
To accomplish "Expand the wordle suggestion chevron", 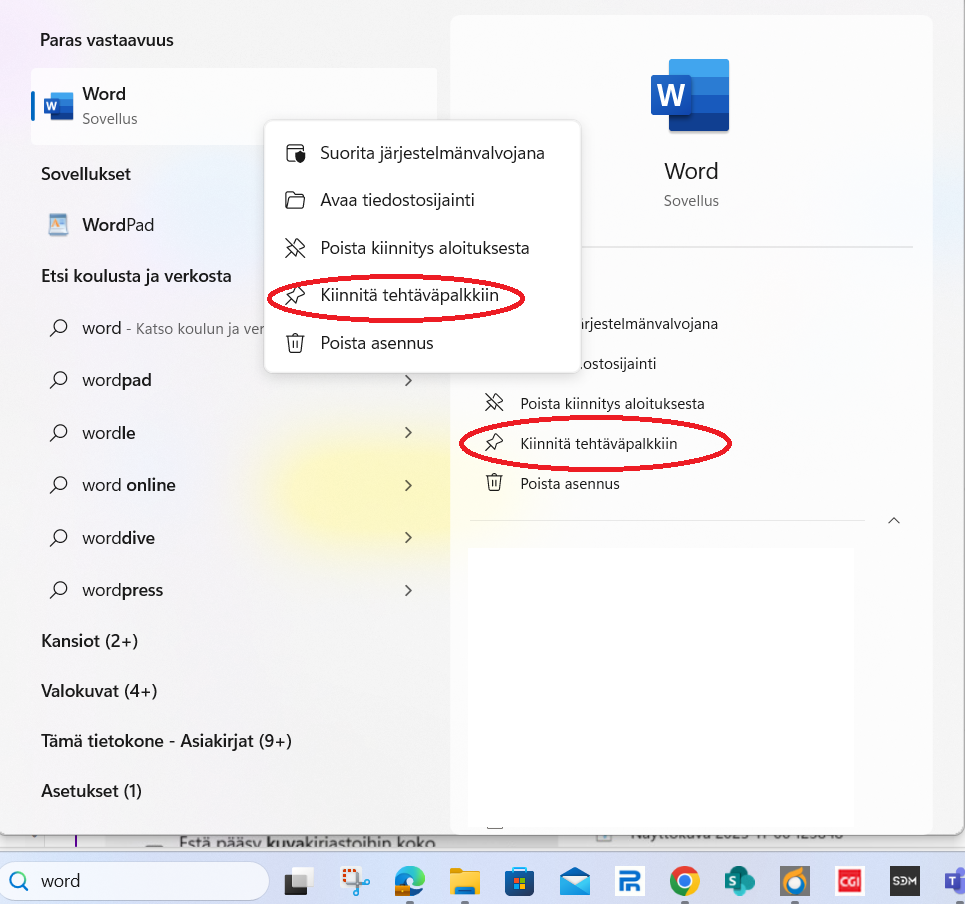I will [x=408, y=433].
